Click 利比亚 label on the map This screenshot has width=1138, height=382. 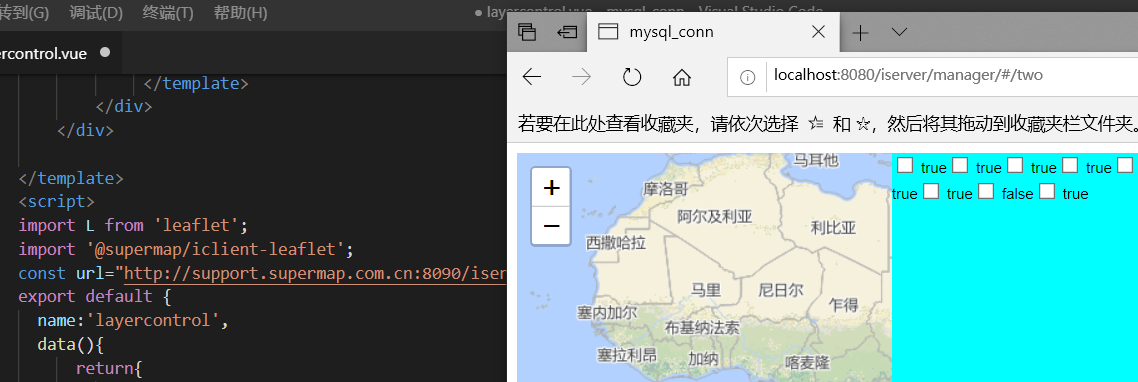[x=833, y=227]
